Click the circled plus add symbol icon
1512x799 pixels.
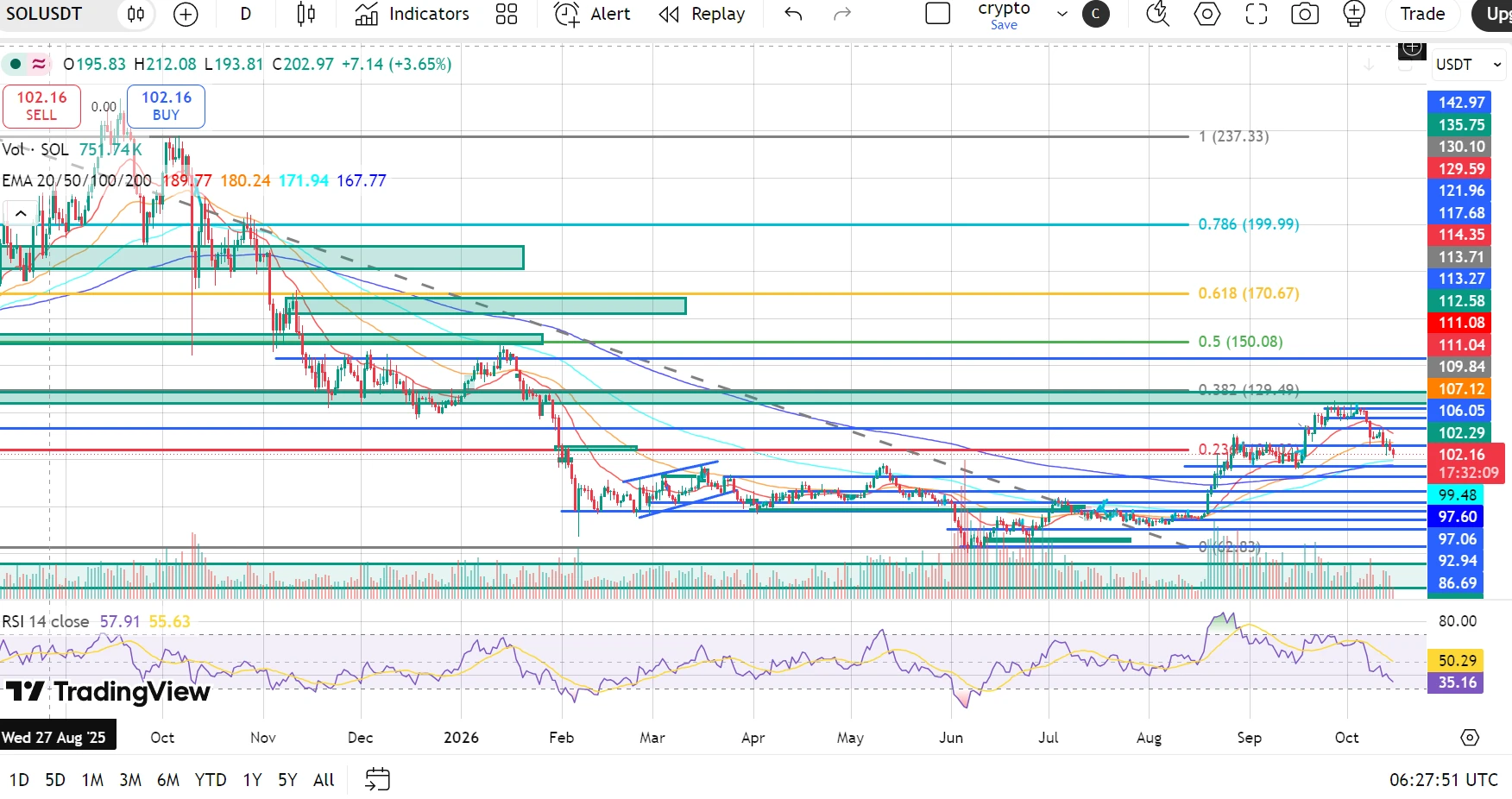(186, 14)
